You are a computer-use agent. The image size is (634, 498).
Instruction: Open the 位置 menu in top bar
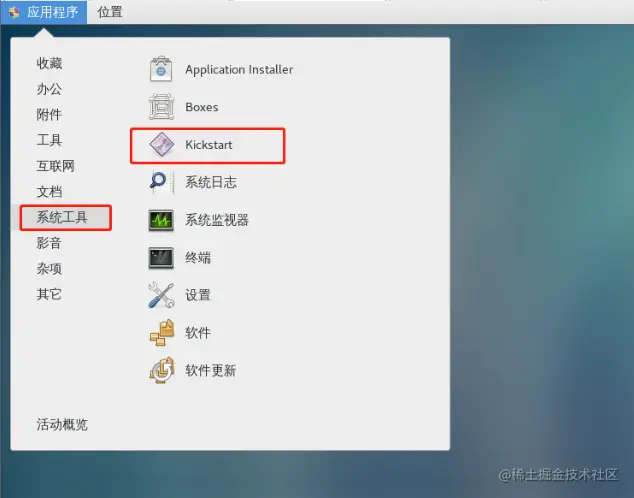(110, 12)
